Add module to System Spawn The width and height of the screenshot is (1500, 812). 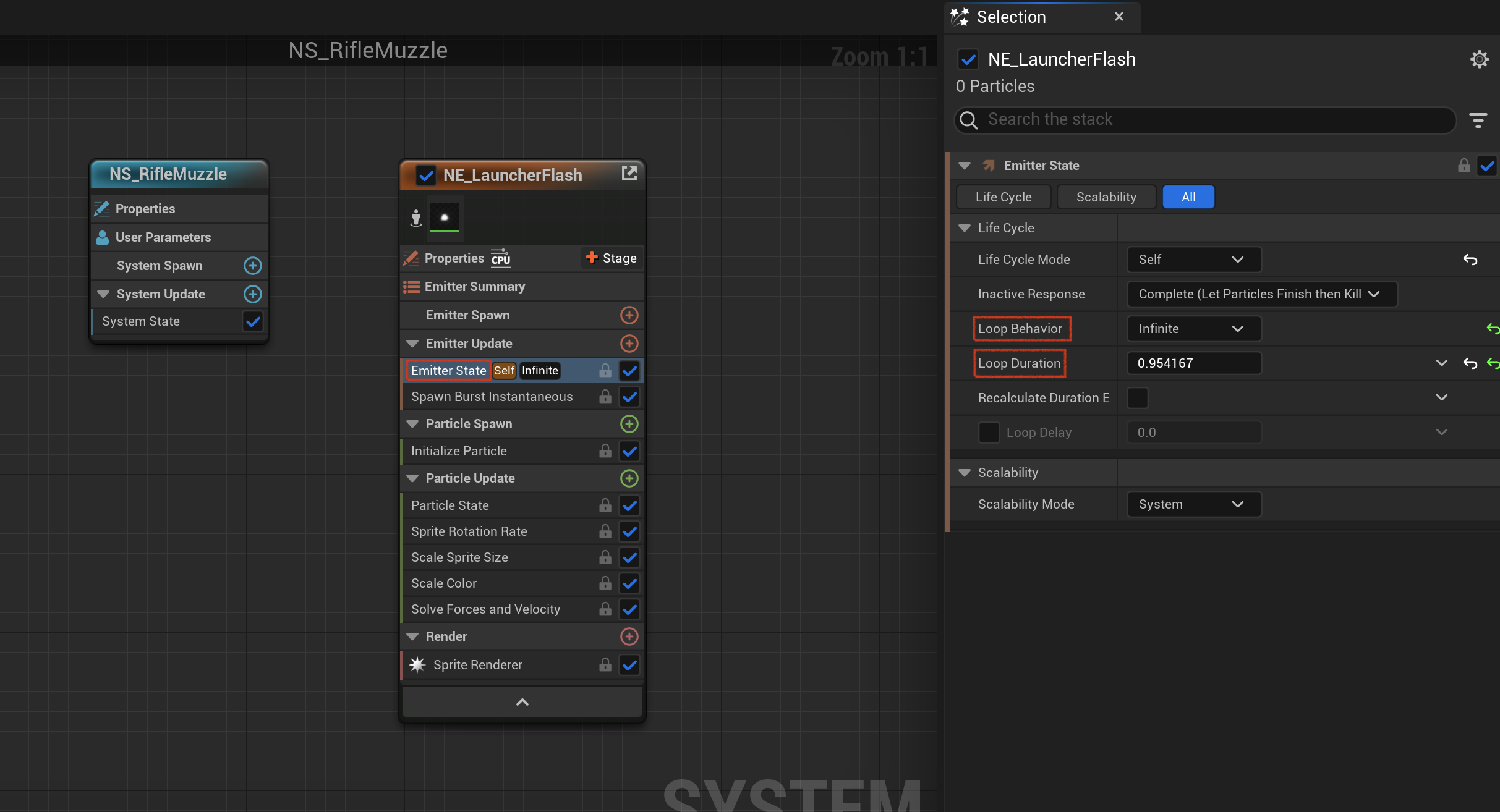252,266
